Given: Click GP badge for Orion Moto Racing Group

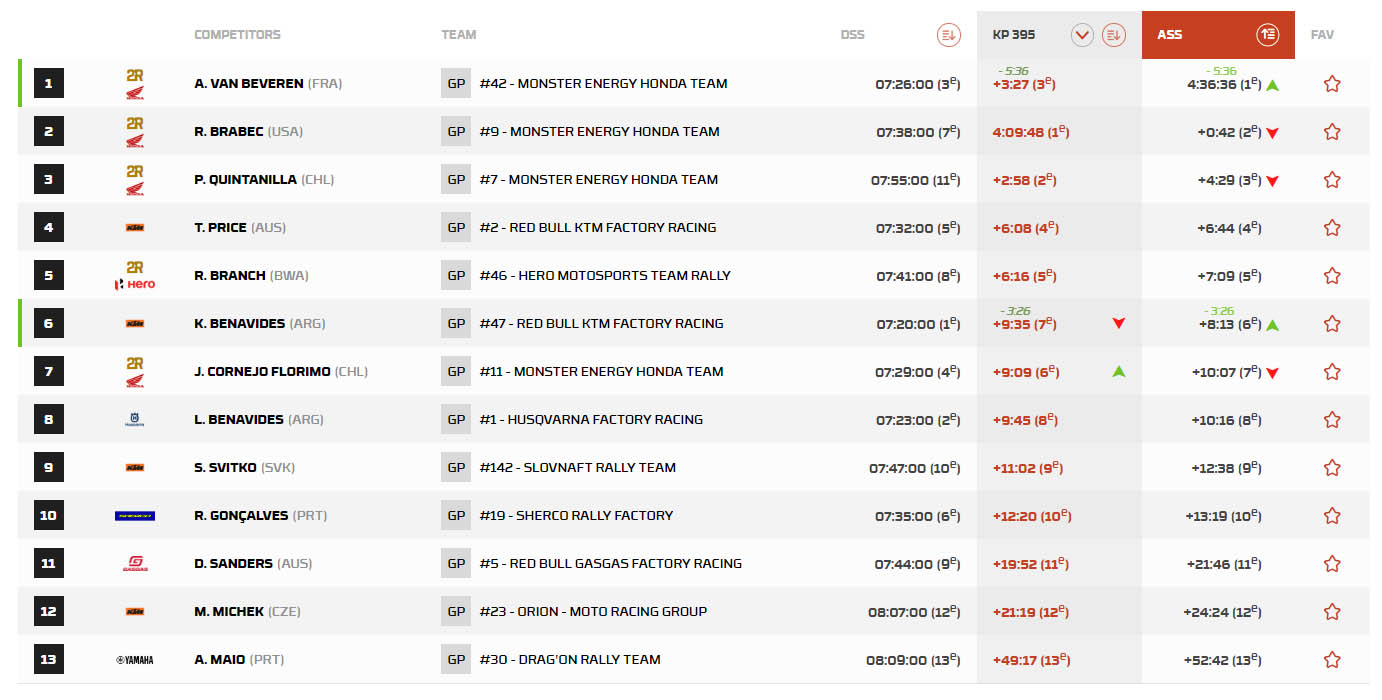Looking at the screenshot, I should 456,612.
